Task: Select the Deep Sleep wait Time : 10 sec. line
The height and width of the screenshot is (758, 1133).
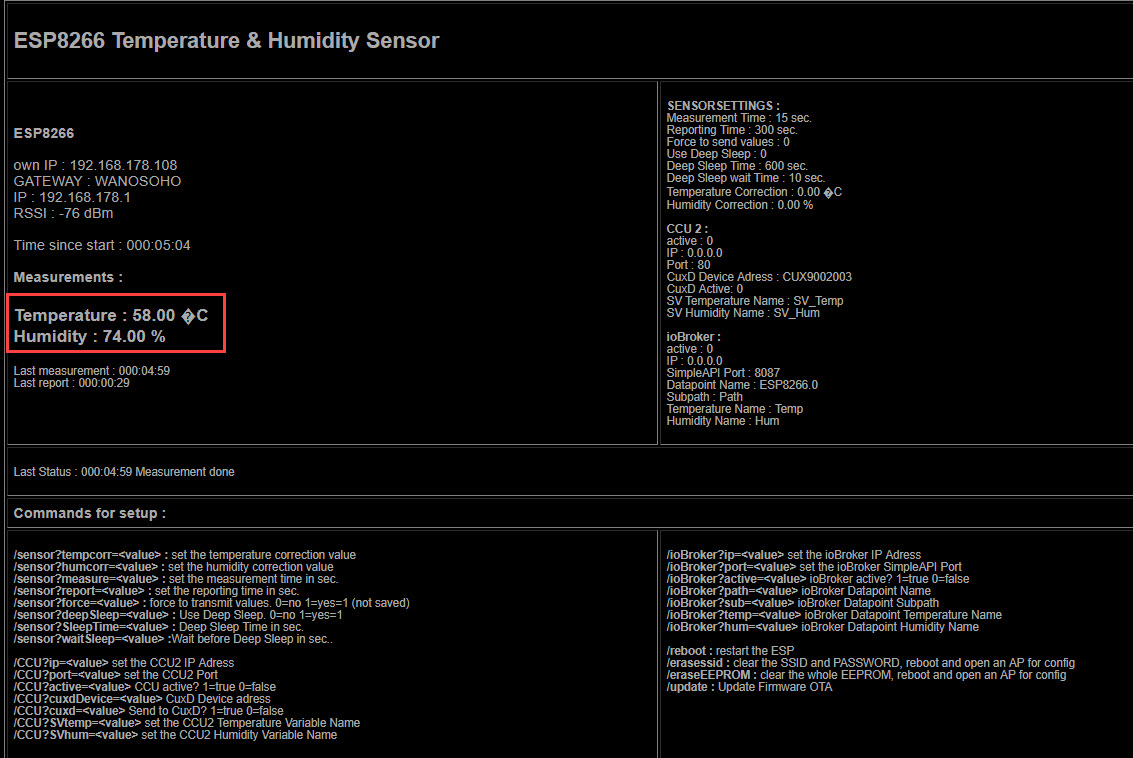Action: point(746,178)
